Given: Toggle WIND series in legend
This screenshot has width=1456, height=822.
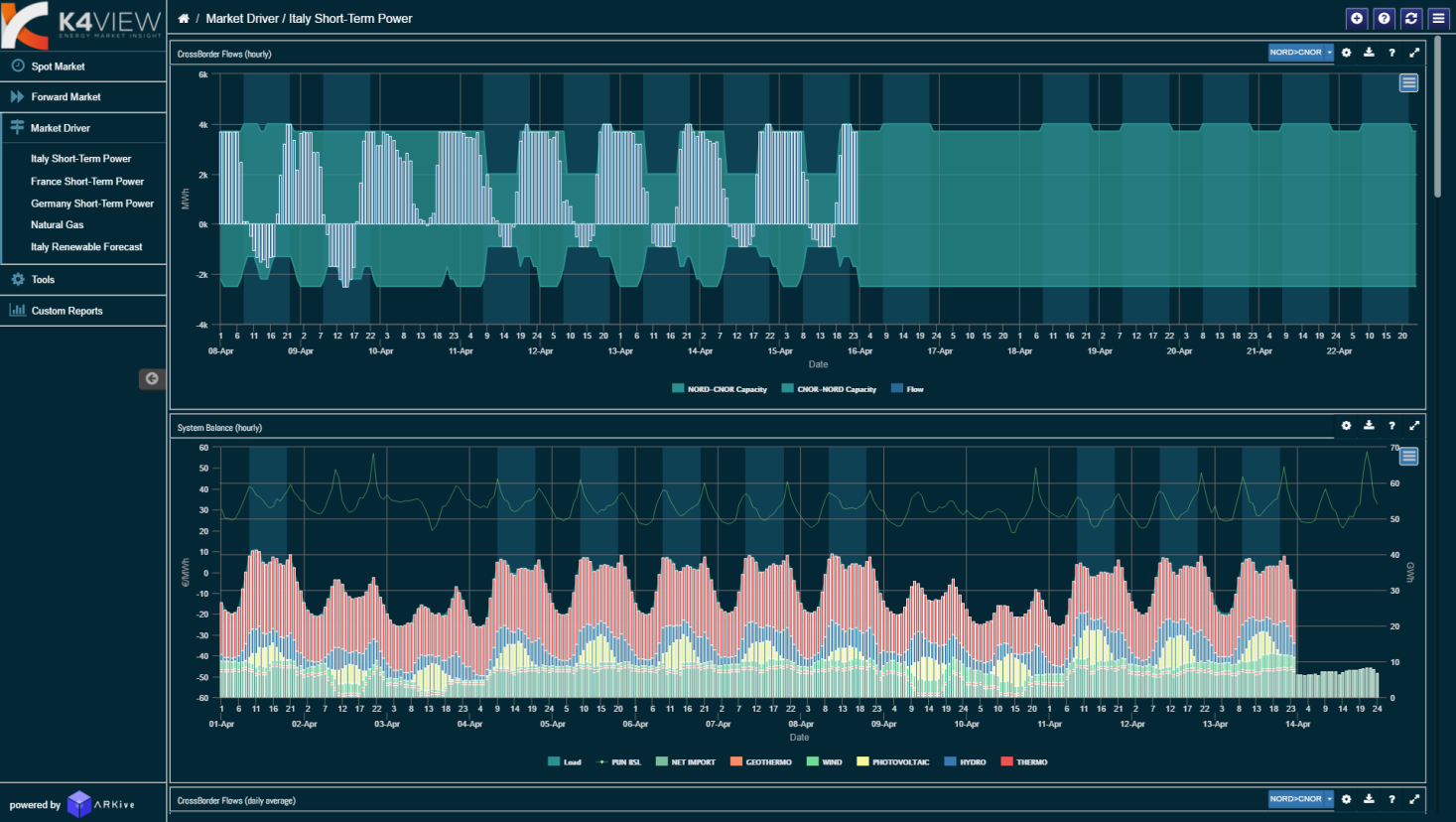Looking at the screenshot, I should [x=825, y=762].
